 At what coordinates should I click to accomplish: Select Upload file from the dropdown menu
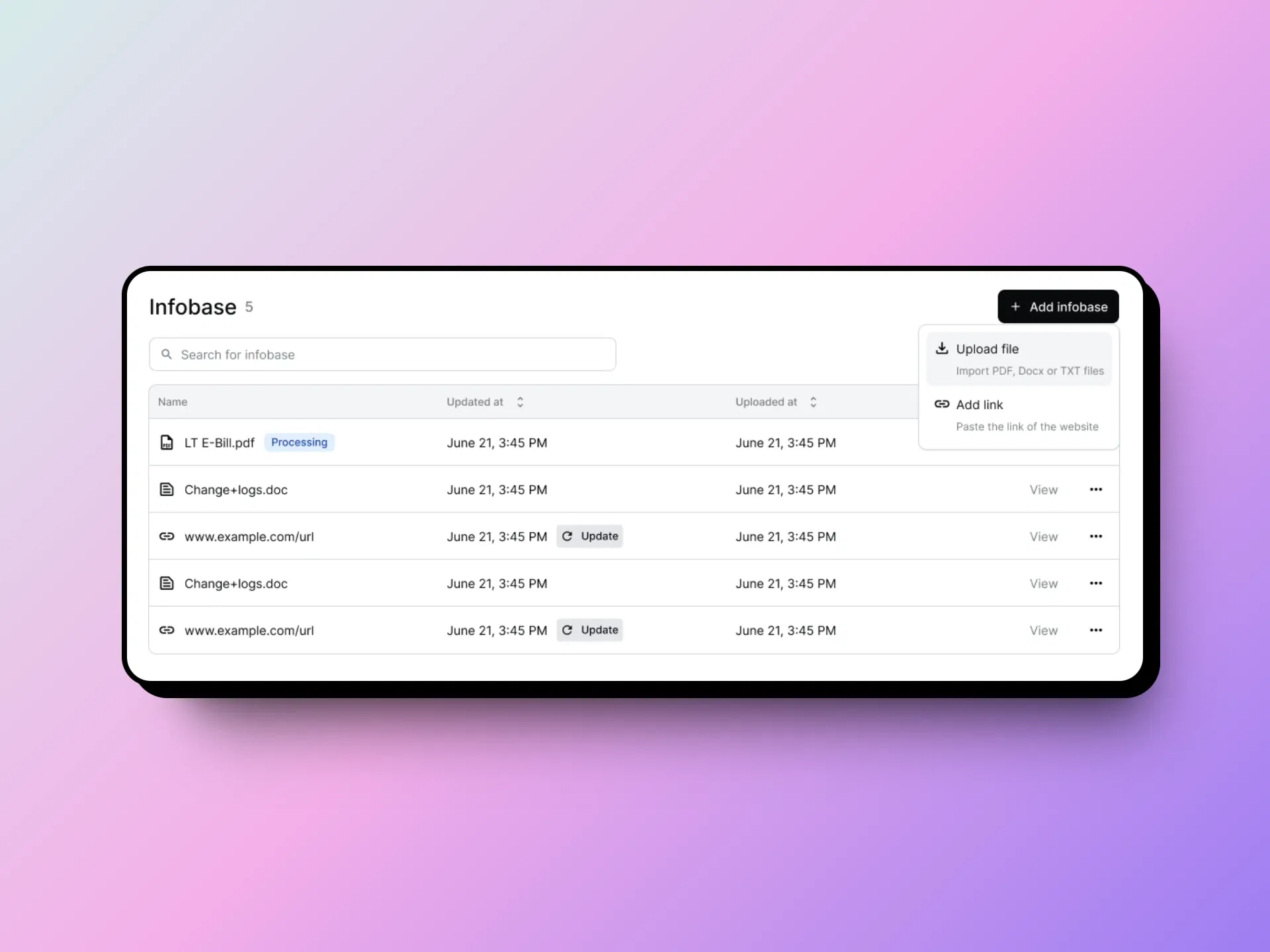1019,359
